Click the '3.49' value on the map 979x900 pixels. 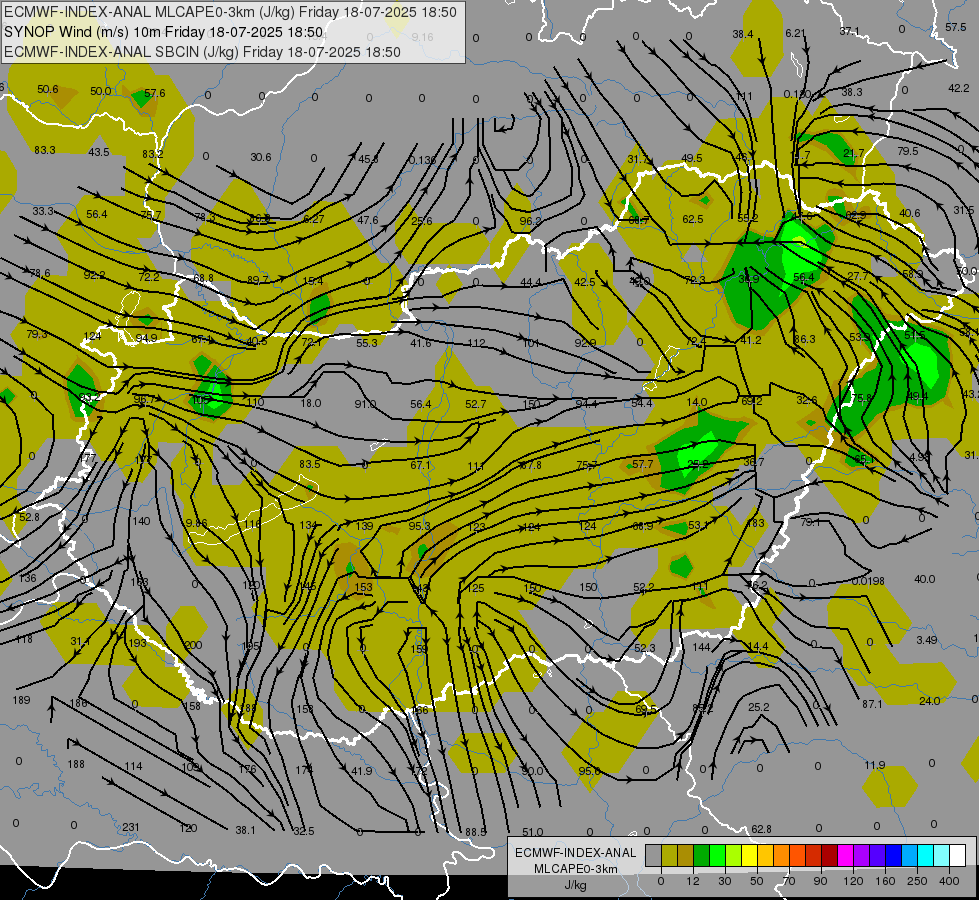[x=927, y=640]
